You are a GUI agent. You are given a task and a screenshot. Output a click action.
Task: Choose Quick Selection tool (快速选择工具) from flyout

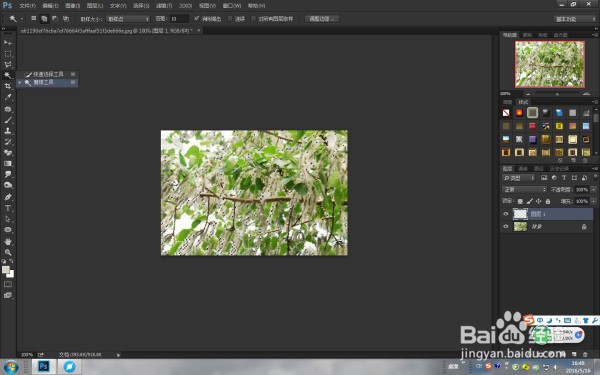pyautogui.click(x=48, y=74)
